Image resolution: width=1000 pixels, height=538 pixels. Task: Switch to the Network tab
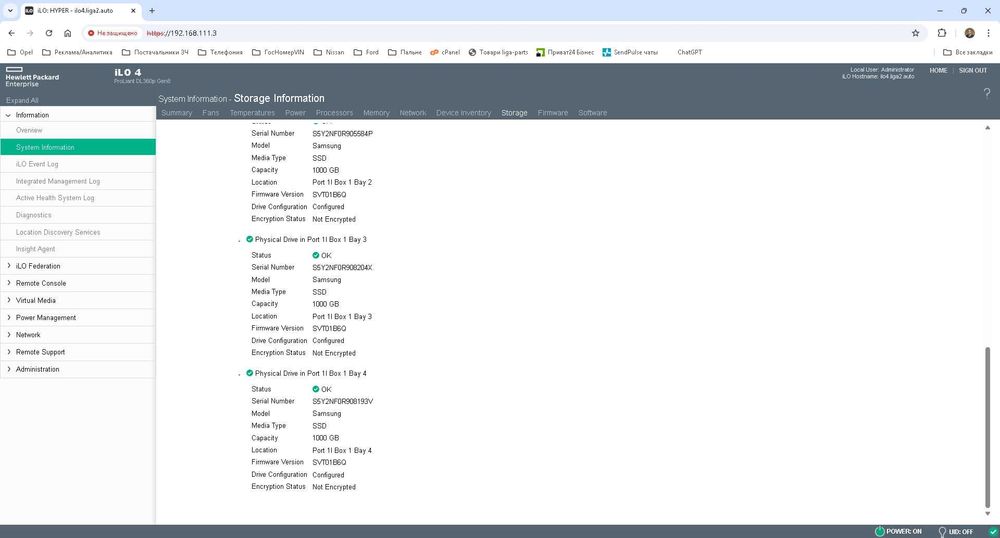[413, 113]
